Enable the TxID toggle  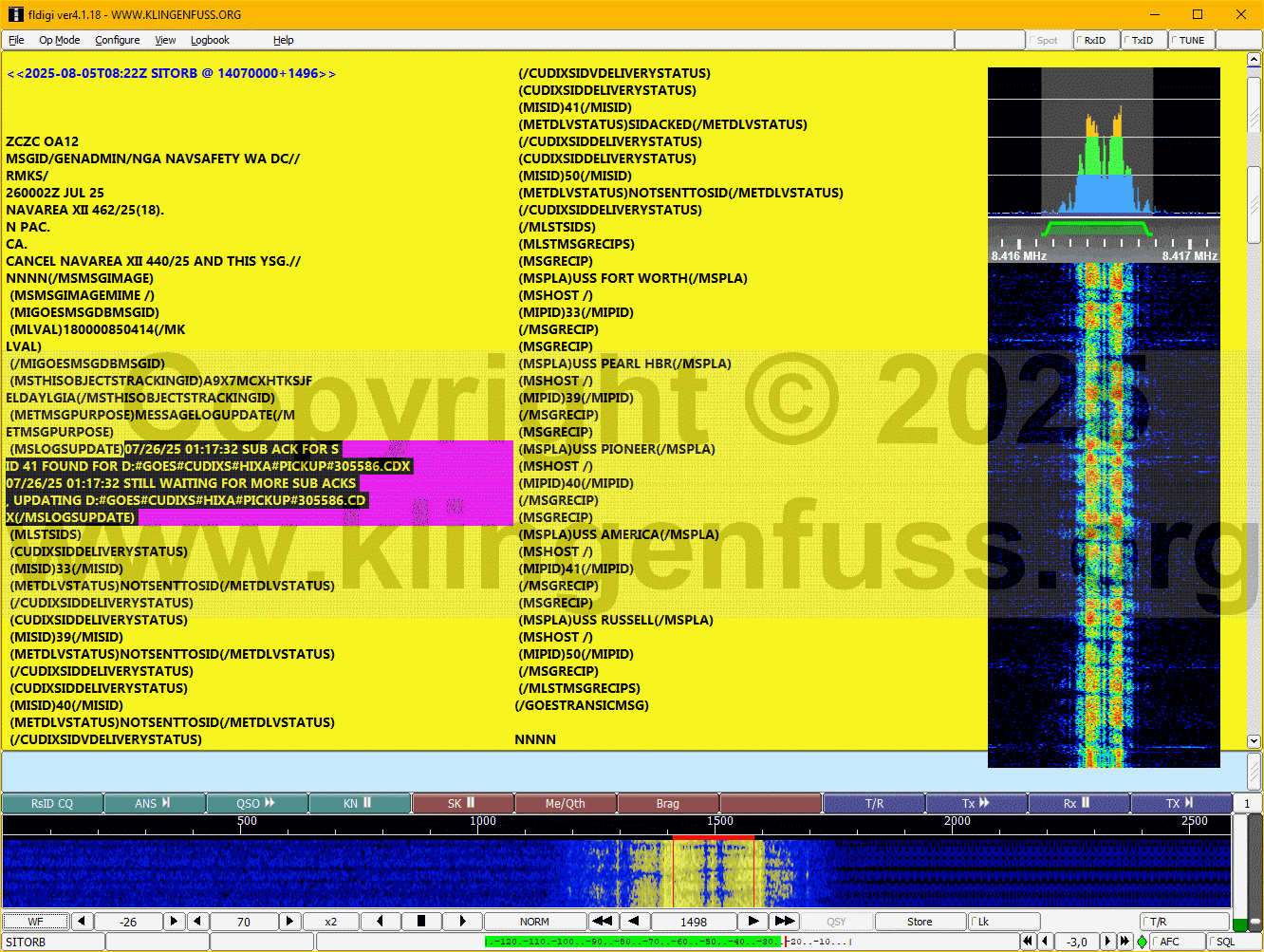click(x=1143, y=40)
